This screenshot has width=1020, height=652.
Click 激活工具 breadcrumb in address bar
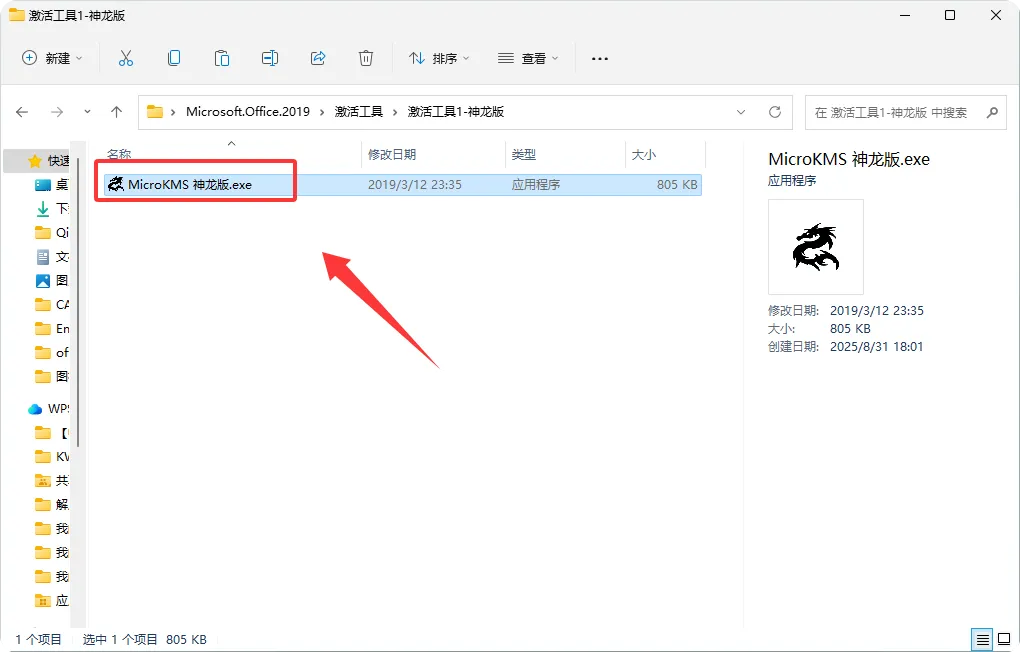pyautogui.click(x=358, y=111)
